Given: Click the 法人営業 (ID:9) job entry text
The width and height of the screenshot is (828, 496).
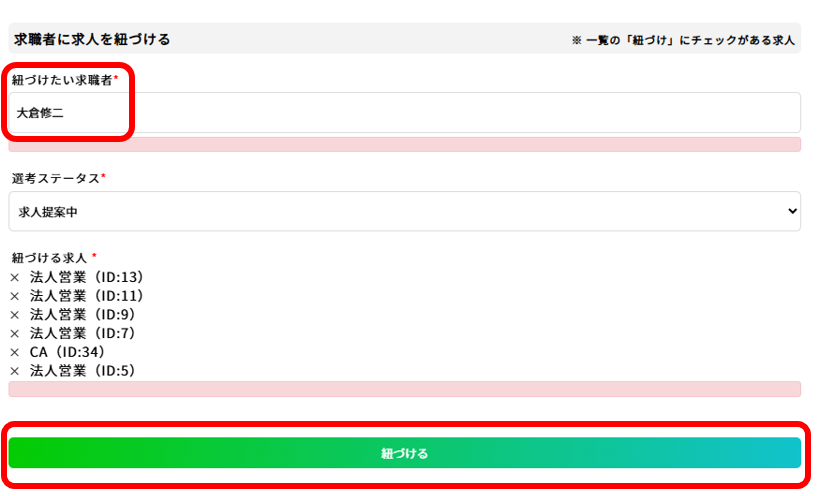Looking at the screenshot, I should pos(83,315).
